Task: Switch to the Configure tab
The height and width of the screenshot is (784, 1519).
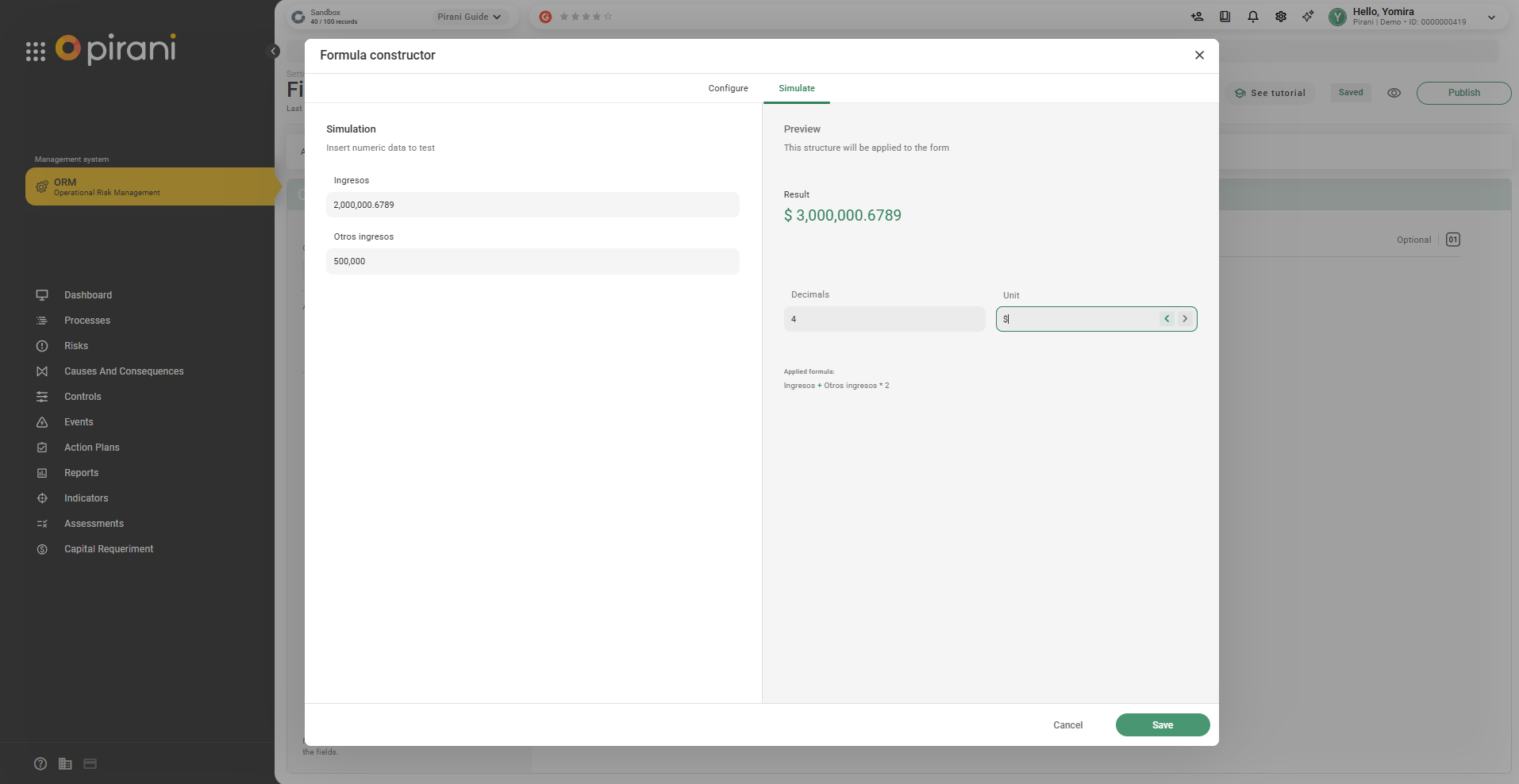Action: click(x=728, y=88)
